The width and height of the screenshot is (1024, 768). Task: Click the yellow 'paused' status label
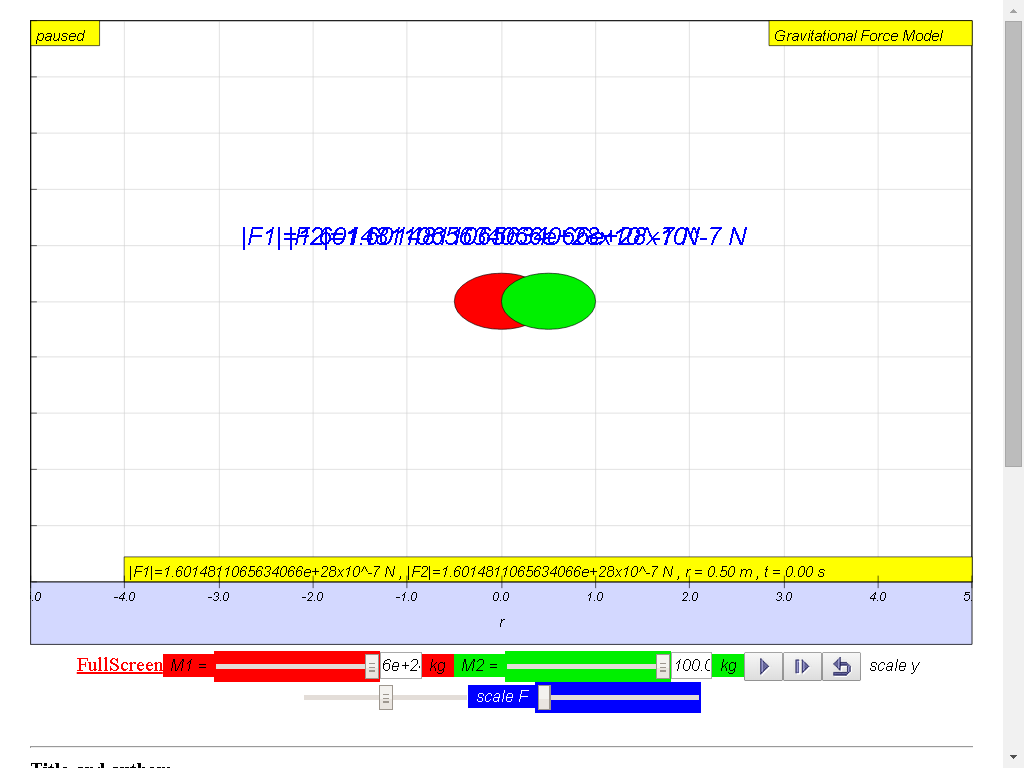point(65,35)
